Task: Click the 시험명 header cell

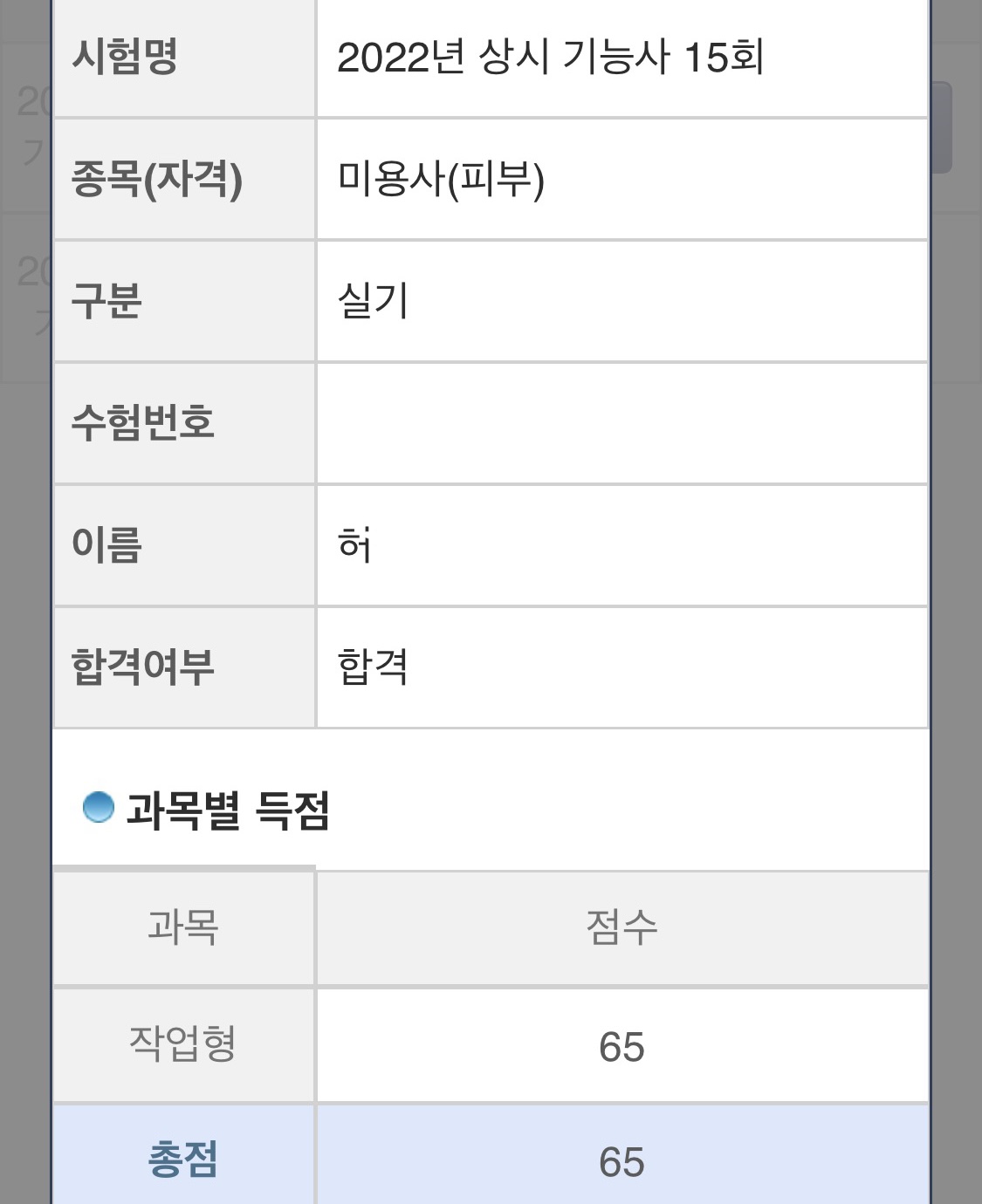Action: pyautogui.click(x=184, y=58)
